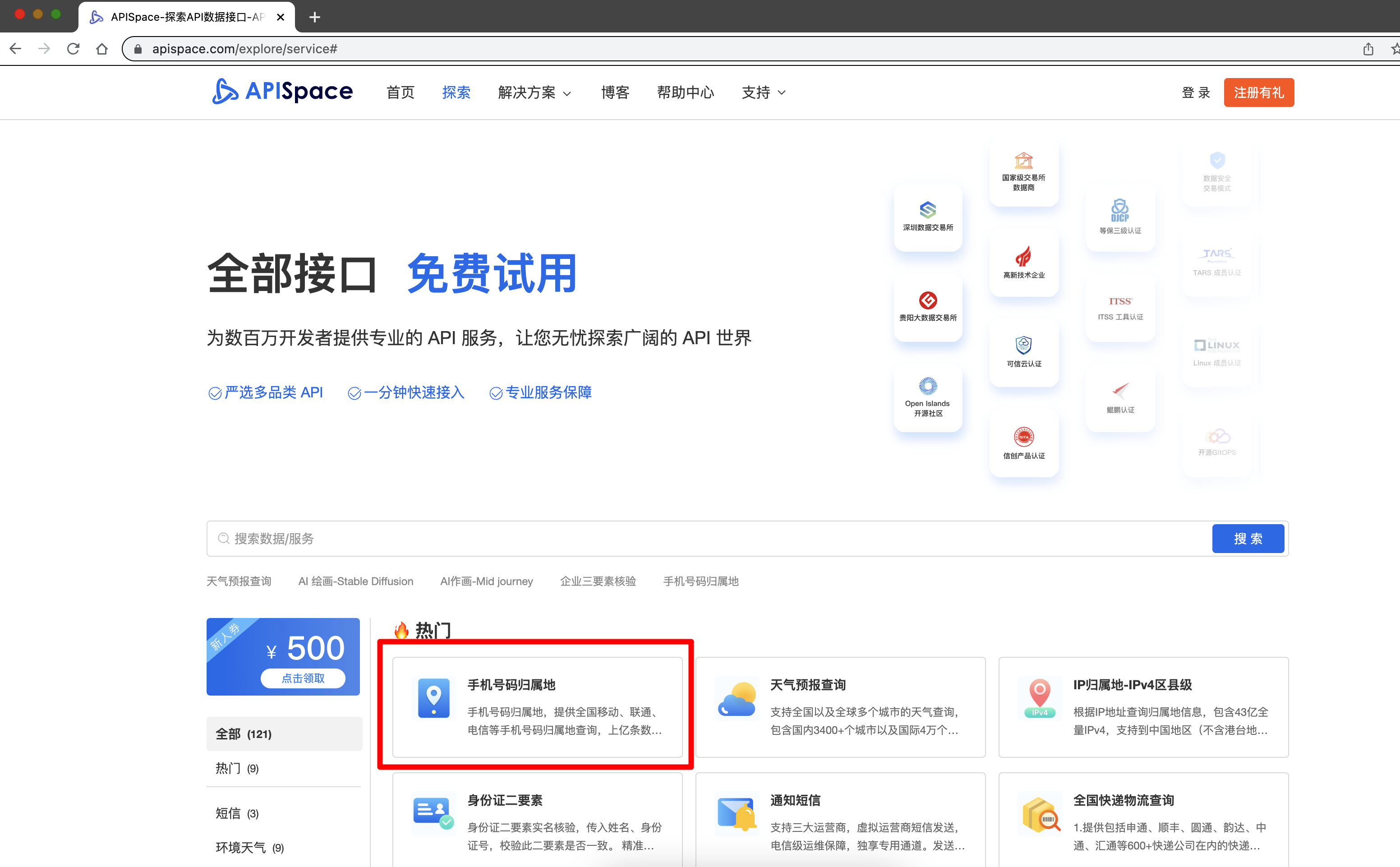Viewport: 1400px width, 867px height.
Task: Click 身份证二要素 ID card icon
Action: (x=433, y=813)
